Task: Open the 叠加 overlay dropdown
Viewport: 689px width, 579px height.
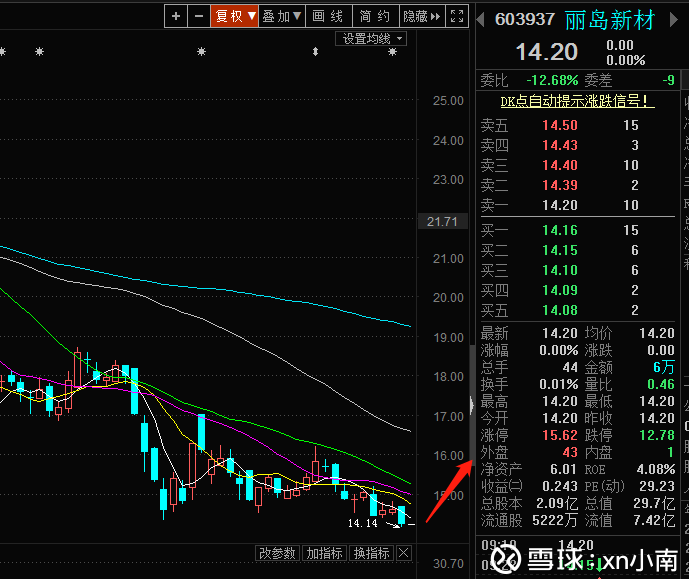Action: (x=282, y=16)
